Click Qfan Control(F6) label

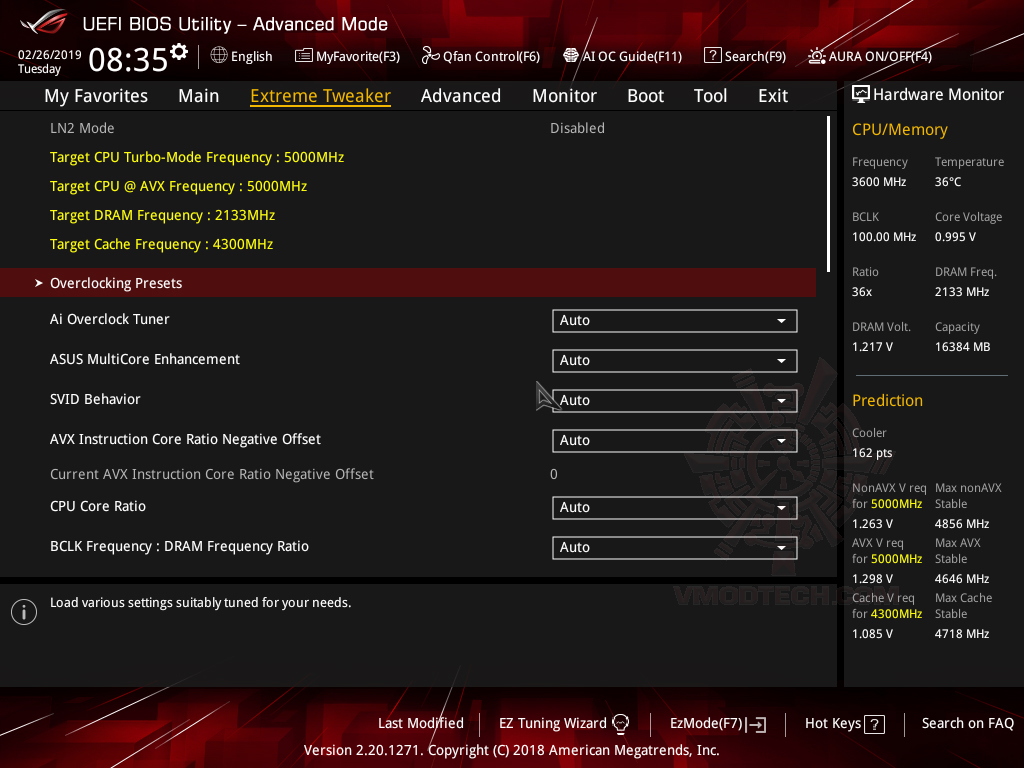491,56
